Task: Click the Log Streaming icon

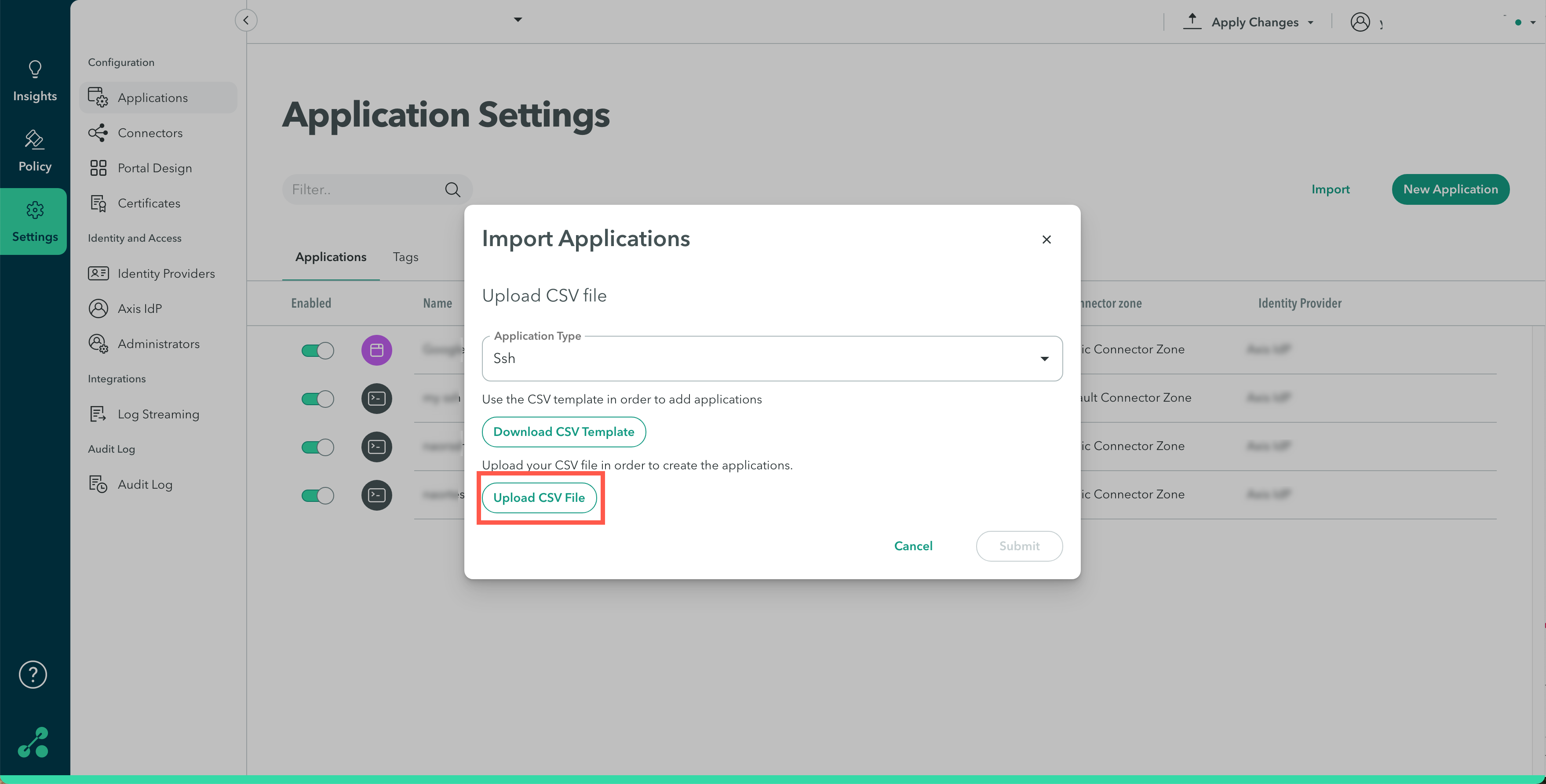Action: point(98,414)
